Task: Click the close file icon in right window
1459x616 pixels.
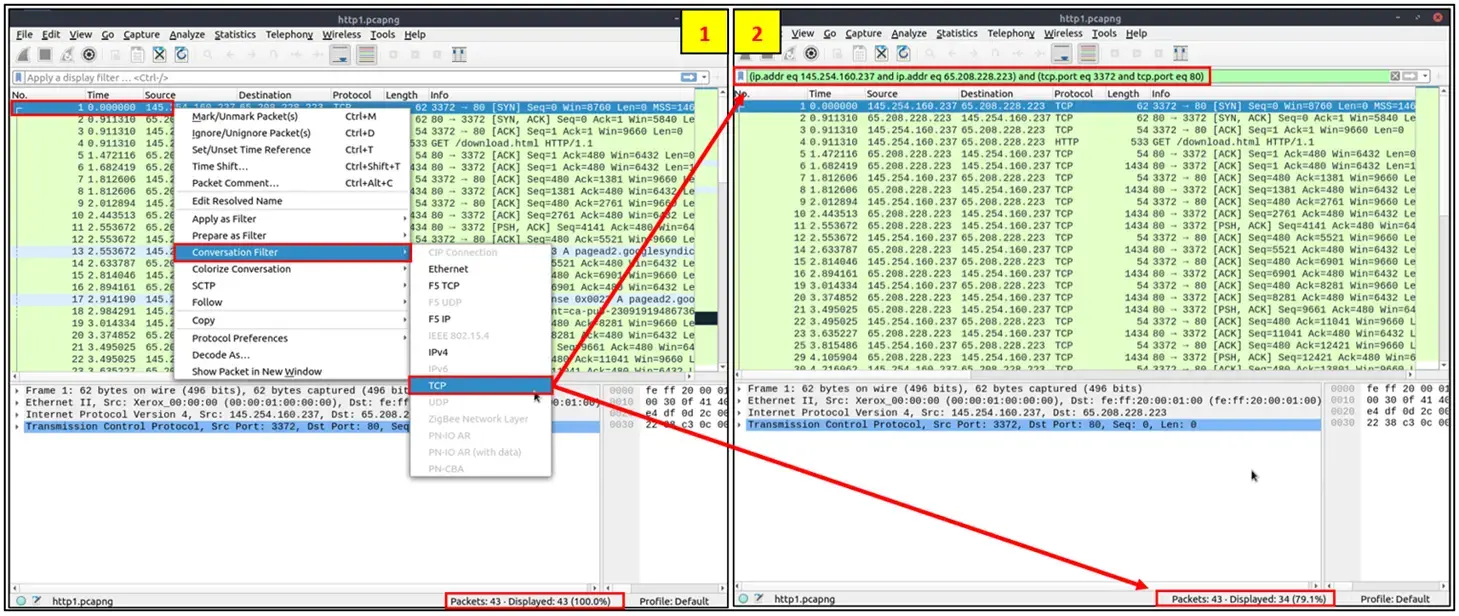Action: 881,54
